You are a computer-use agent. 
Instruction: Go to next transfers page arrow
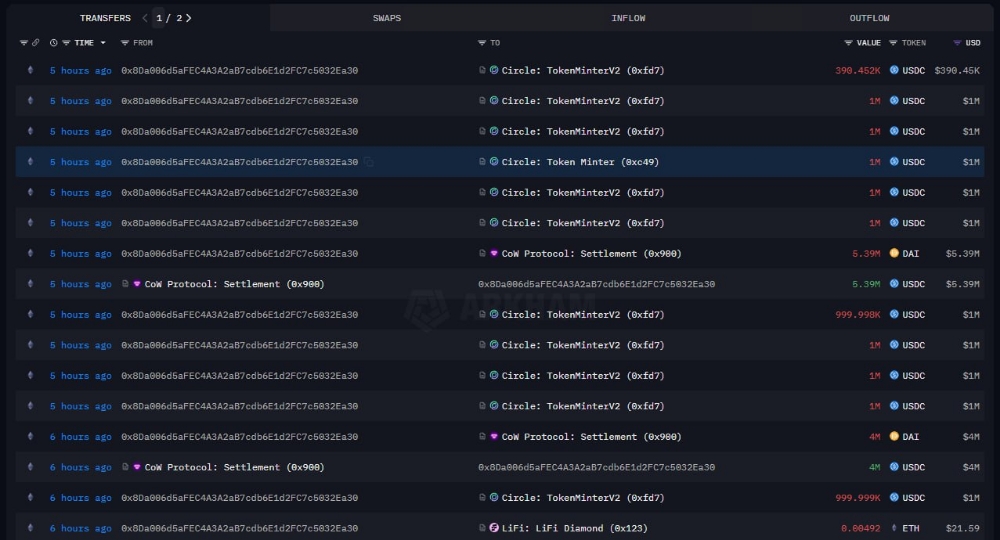click(189, 18)
